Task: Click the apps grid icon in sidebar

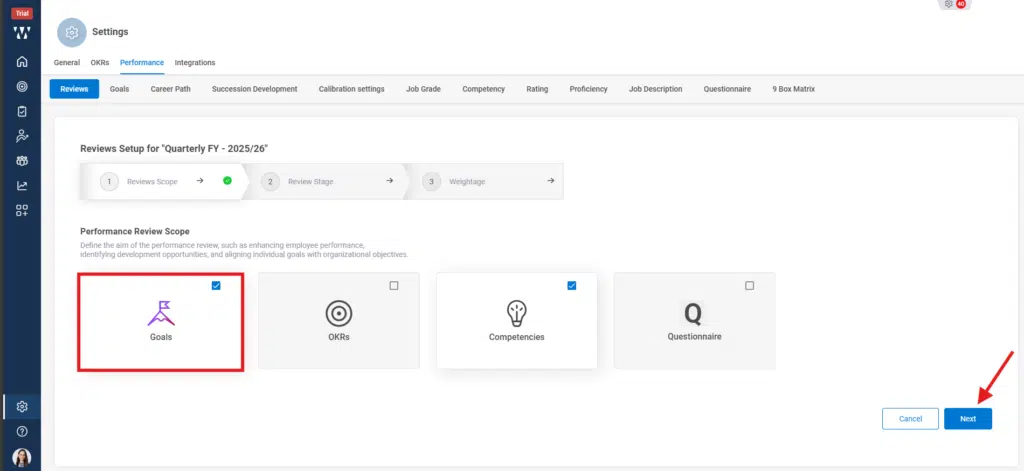Action: (x=21, y=210)
